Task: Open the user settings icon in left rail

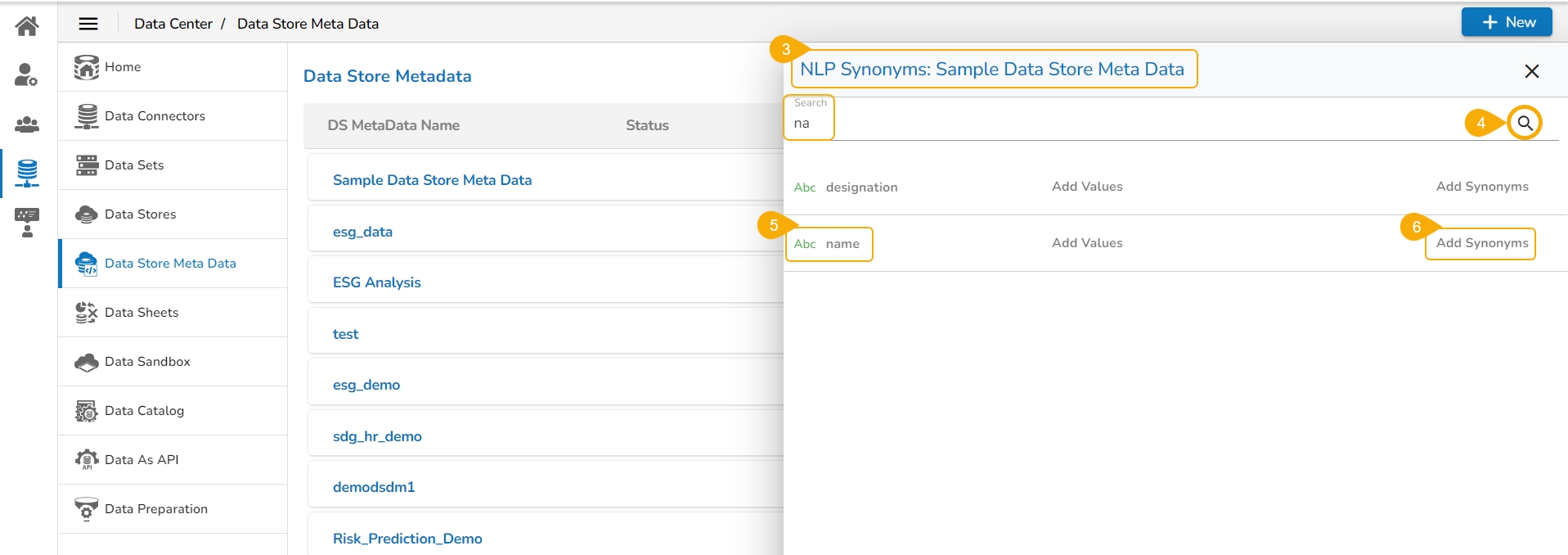Action: point(27,75)
